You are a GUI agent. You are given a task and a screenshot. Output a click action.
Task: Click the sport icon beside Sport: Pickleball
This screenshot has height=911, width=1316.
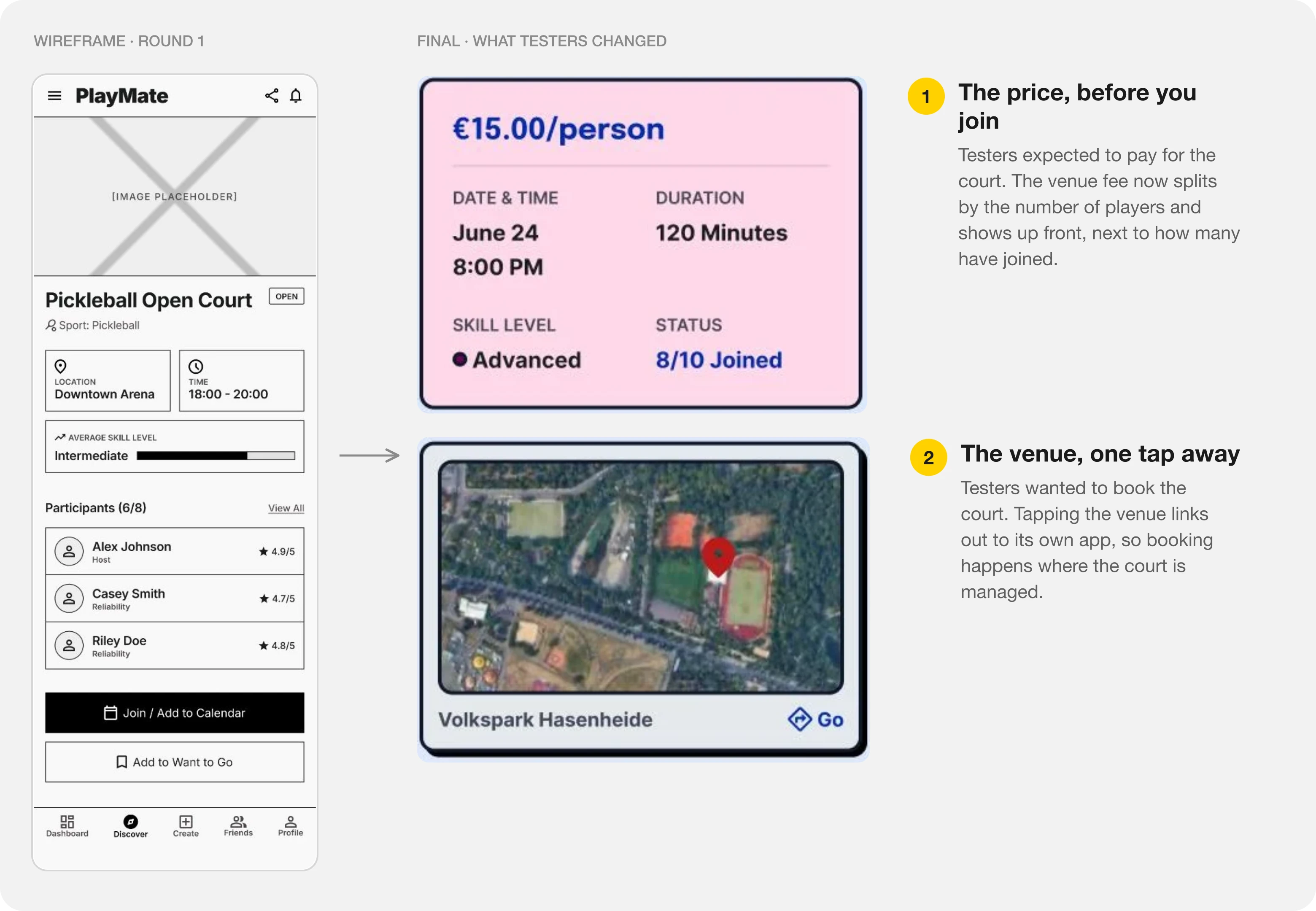click(x=51, y=325)
